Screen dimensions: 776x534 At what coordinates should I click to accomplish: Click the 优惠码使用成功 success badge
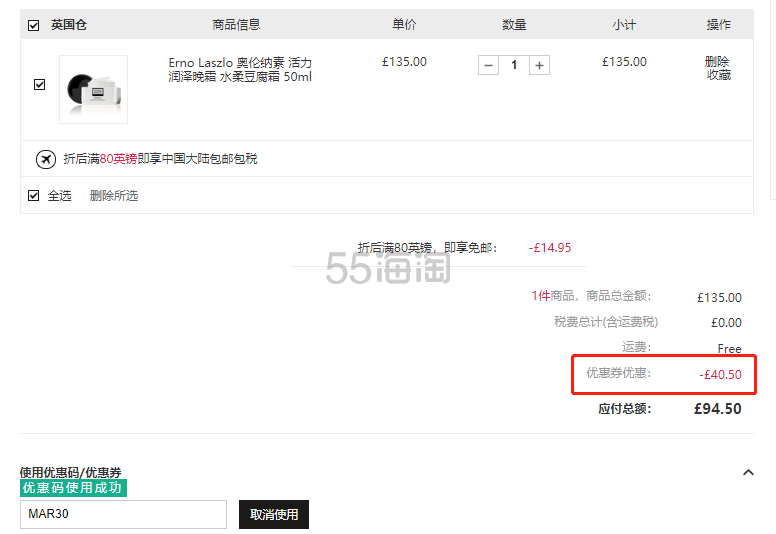click(x=73, y=488)
